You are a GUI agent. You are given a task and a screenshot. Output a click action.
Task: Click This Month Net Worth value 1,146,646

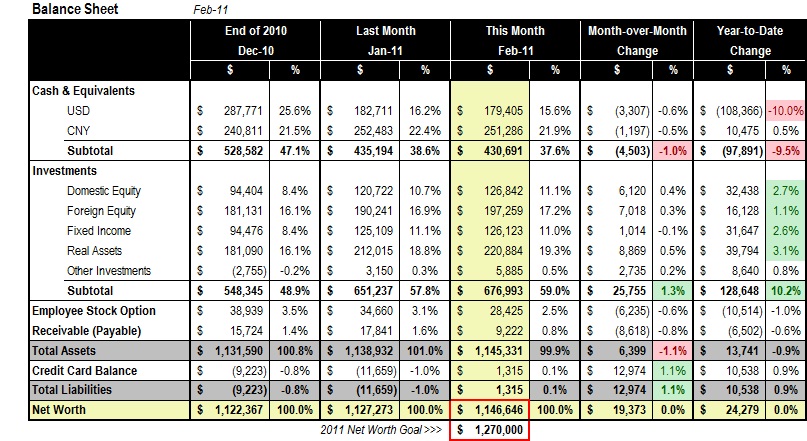(x=490, y=410)
